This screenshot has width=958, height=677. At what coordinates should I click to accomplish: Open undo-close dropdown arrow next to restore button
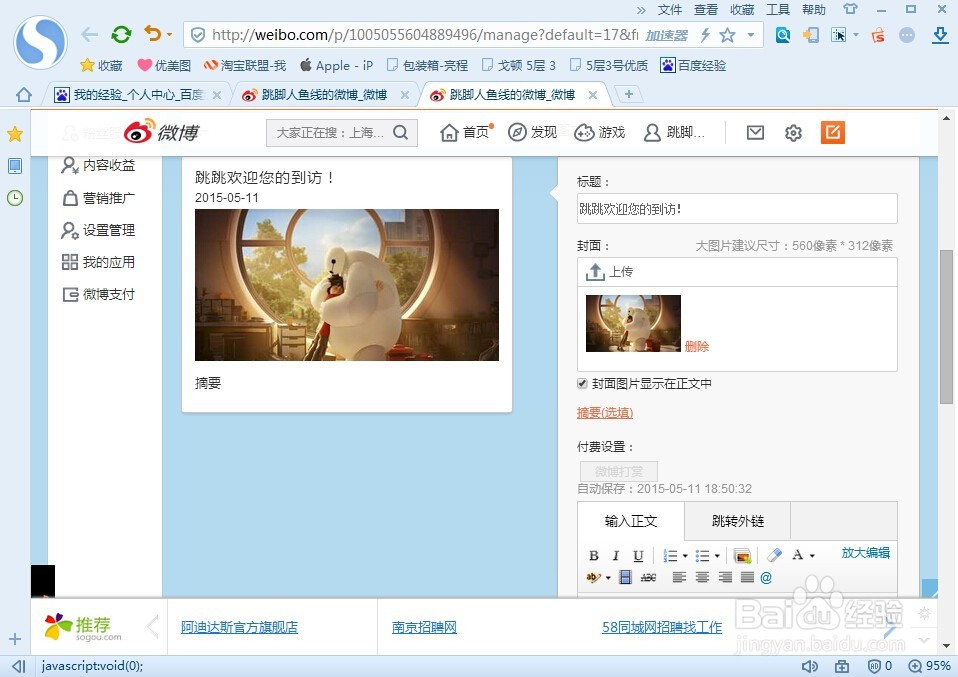coord(169,35)
